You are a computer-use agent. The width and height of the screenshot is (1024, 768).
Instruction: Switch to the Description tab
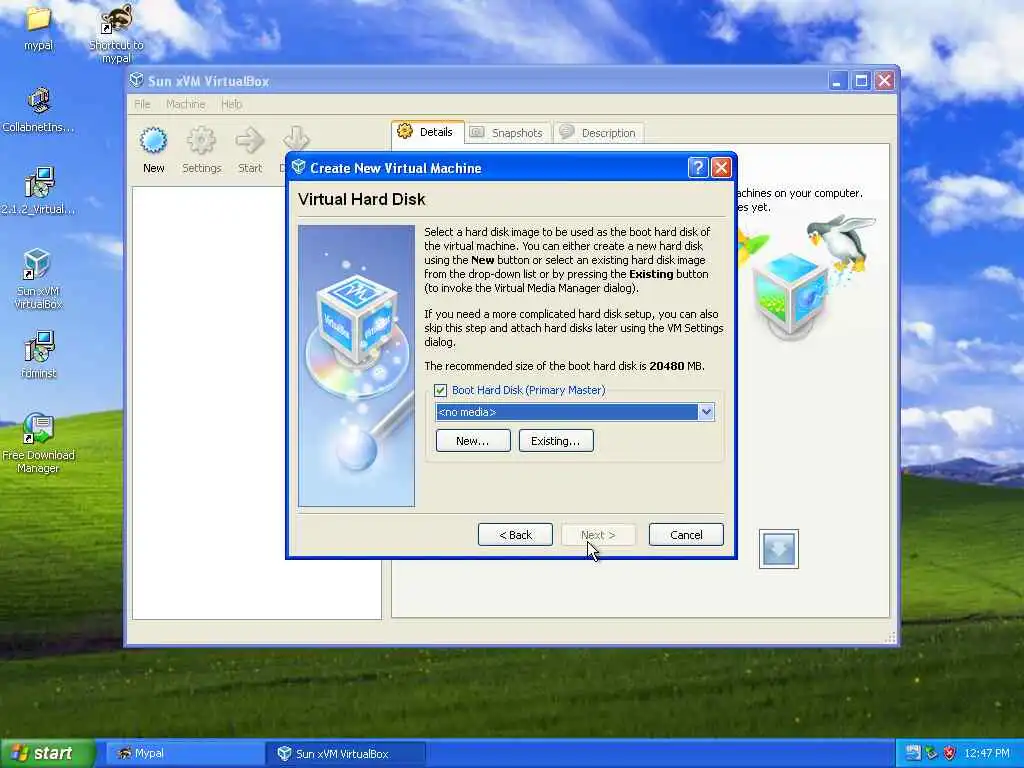599,133
